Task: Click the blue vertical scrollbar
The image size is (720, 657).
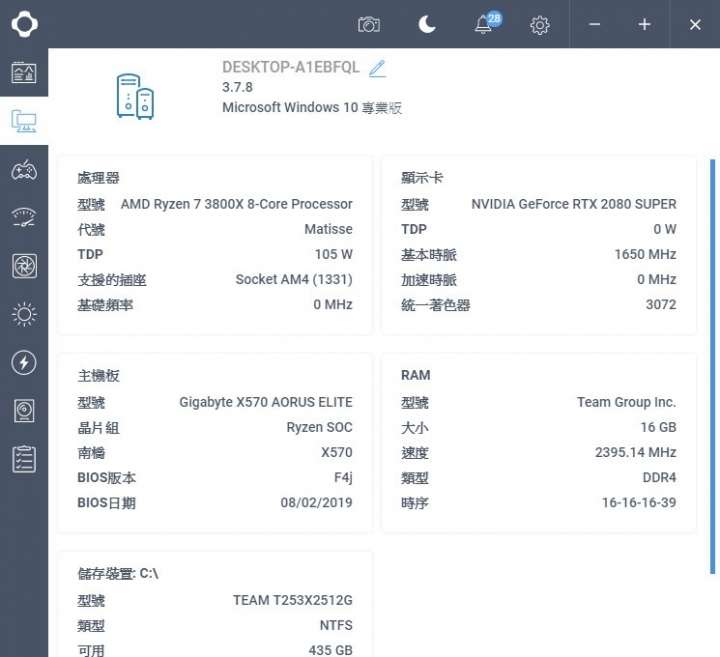Action: tap(712, 366)
